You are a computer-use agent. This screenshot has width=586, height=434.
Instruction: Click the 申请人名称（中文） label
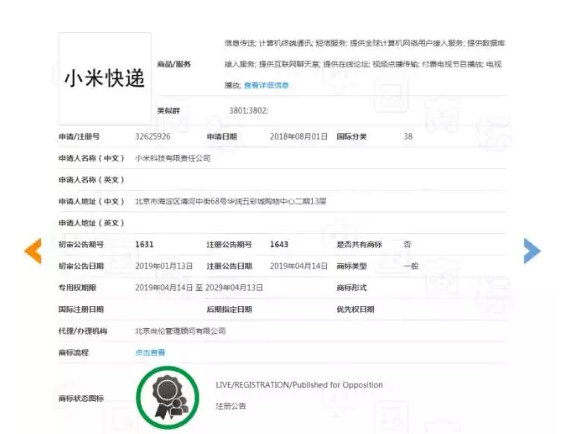pos(91,158)
